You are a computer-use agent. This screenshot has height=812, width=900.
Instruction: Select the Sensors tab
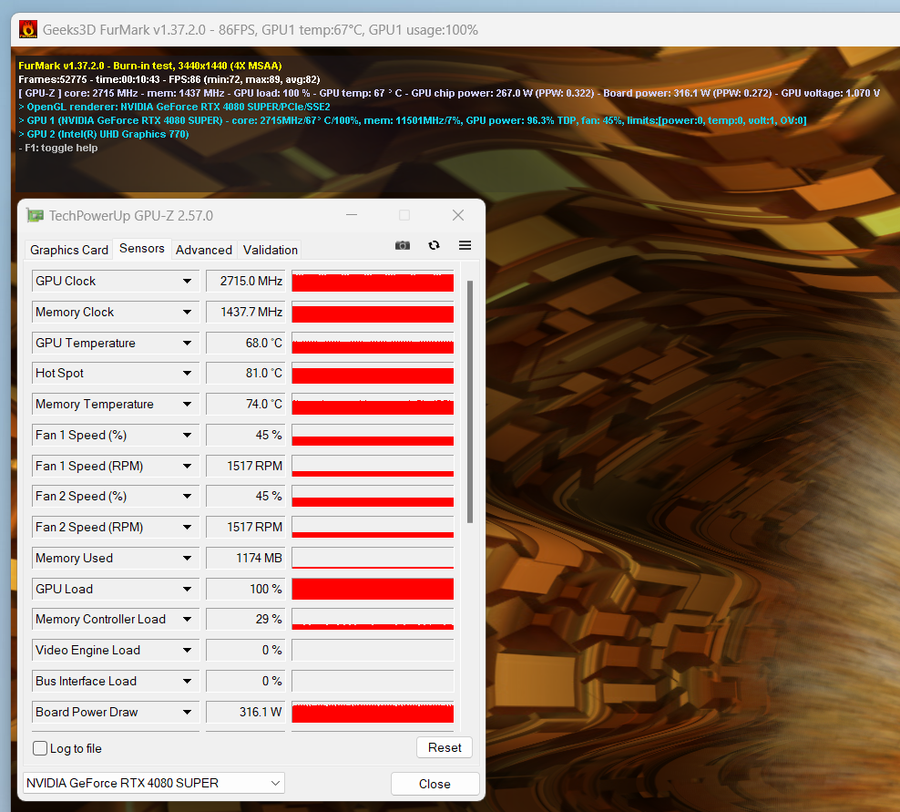point(142,248)
